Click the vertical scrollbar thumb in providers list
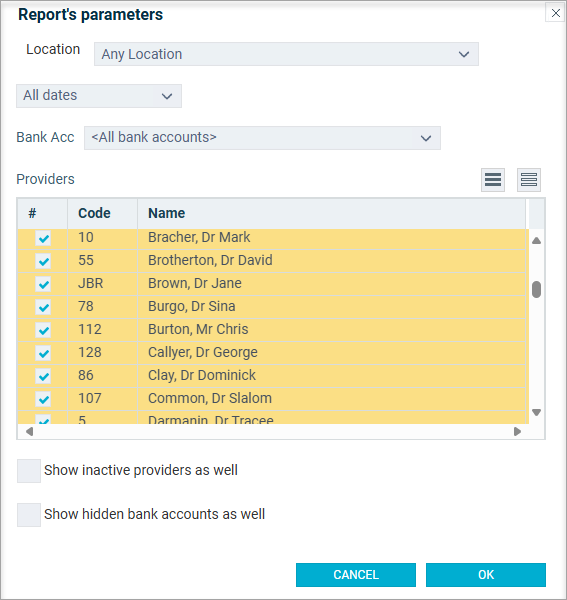 coord(536,289)
